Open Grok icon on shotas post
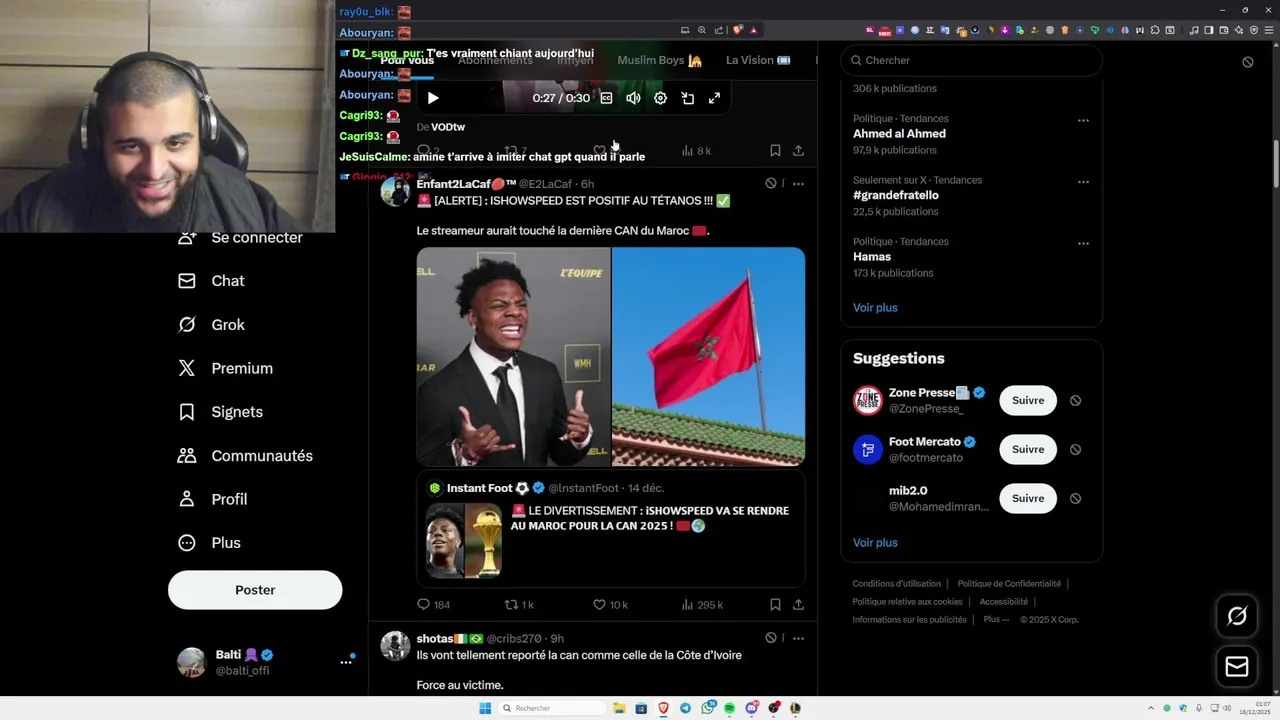This screenshot has width=1280, height=720. point(771,638)
